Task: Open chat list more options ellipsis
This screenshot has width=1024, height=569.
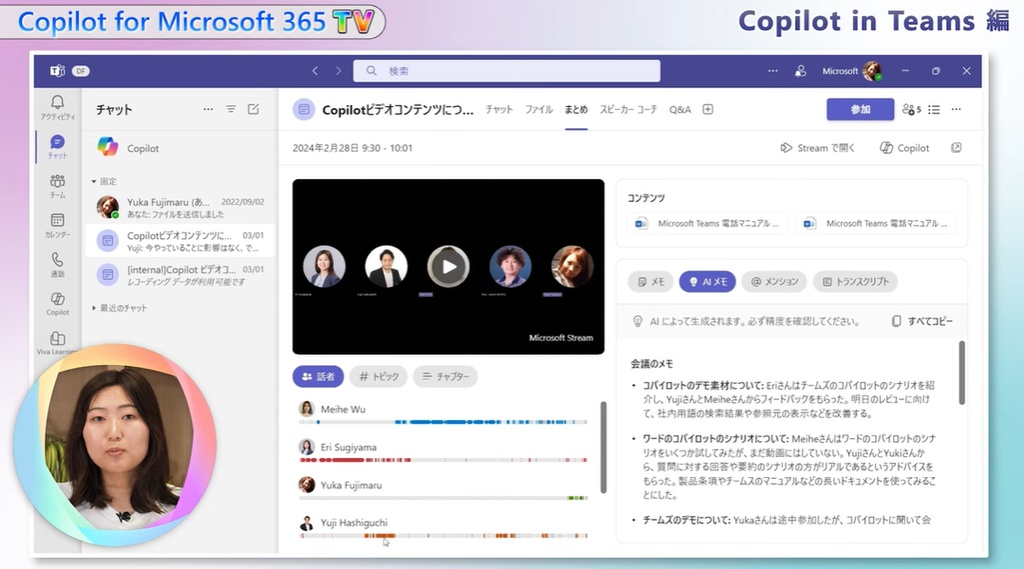Action: tap(208, 109)
